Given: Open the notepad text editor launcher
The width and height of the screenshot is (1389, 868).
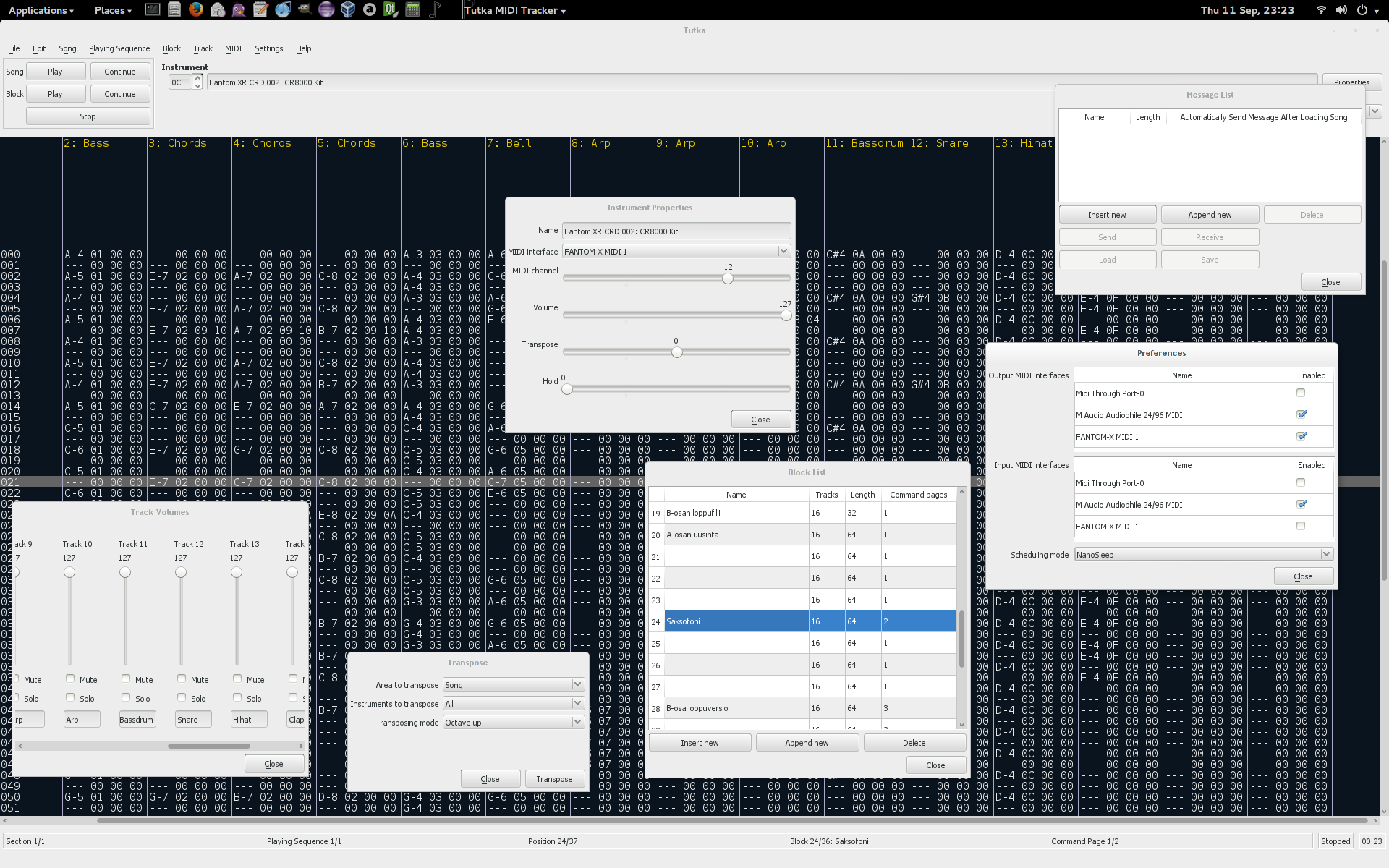Looking at the screenshot, I should (261, 10).
